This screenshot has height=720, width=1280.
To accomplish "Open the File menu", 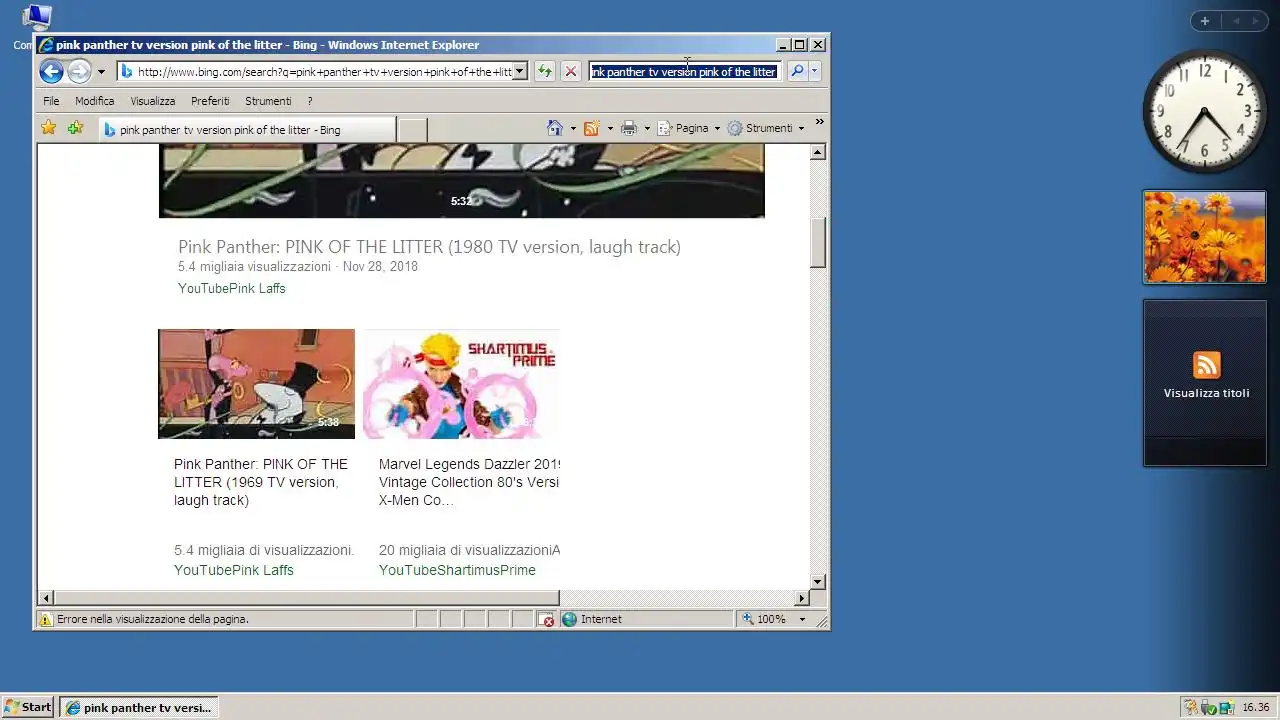I will pyautogui.click(x=51, y=101).
